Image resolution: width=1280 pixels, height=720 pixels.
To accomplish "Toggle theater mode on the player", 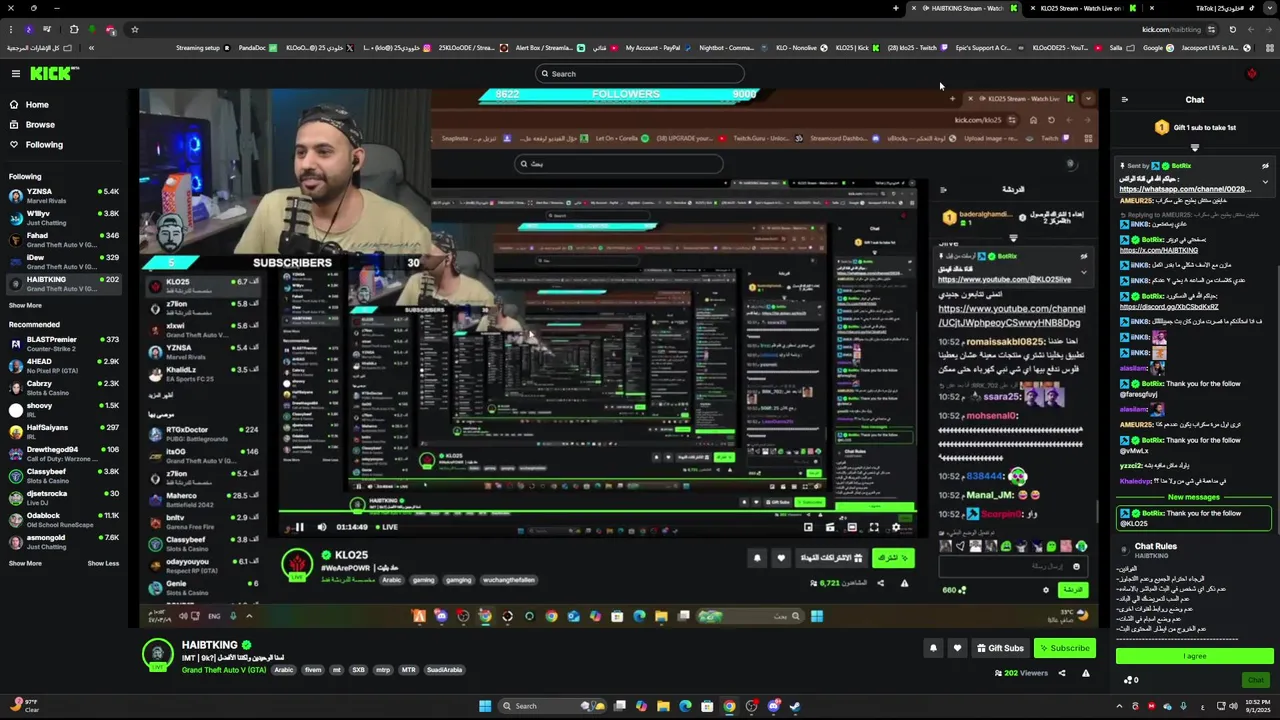I will pos(852,527).
